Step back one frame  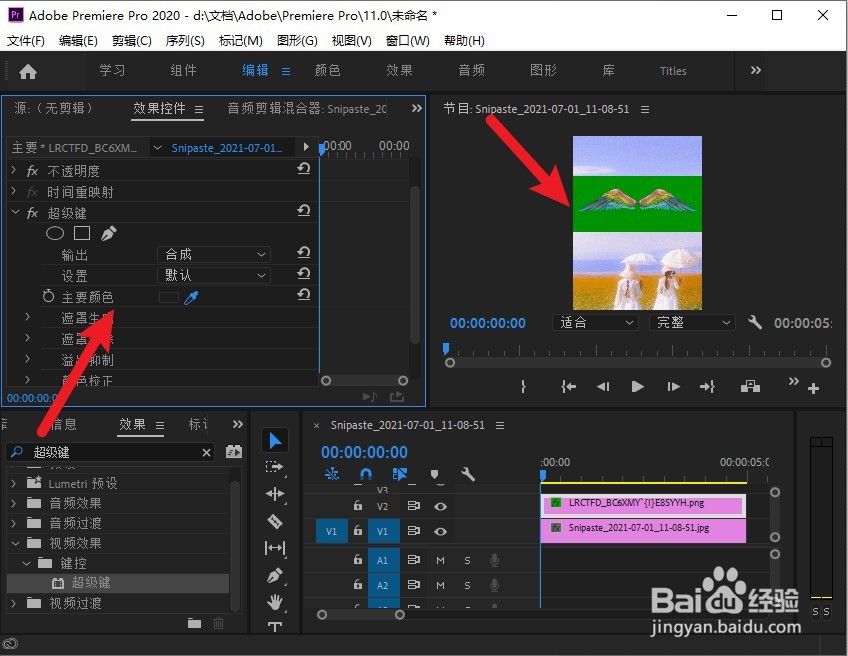(x=603, y=386)
